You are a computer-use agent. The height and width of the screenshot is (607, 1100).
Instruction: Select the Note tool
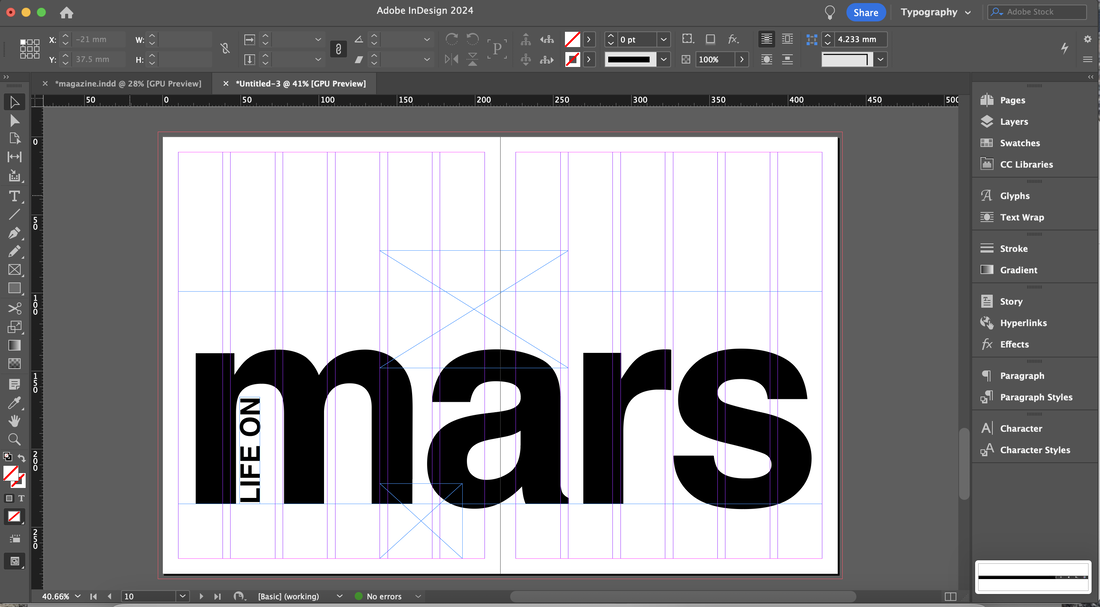click(x=14, y=385)
